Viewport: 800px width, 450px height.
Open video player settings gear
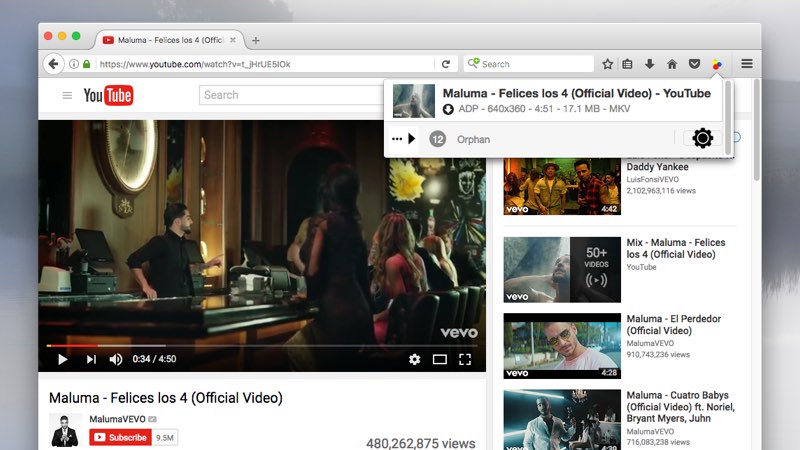point(415,359)
